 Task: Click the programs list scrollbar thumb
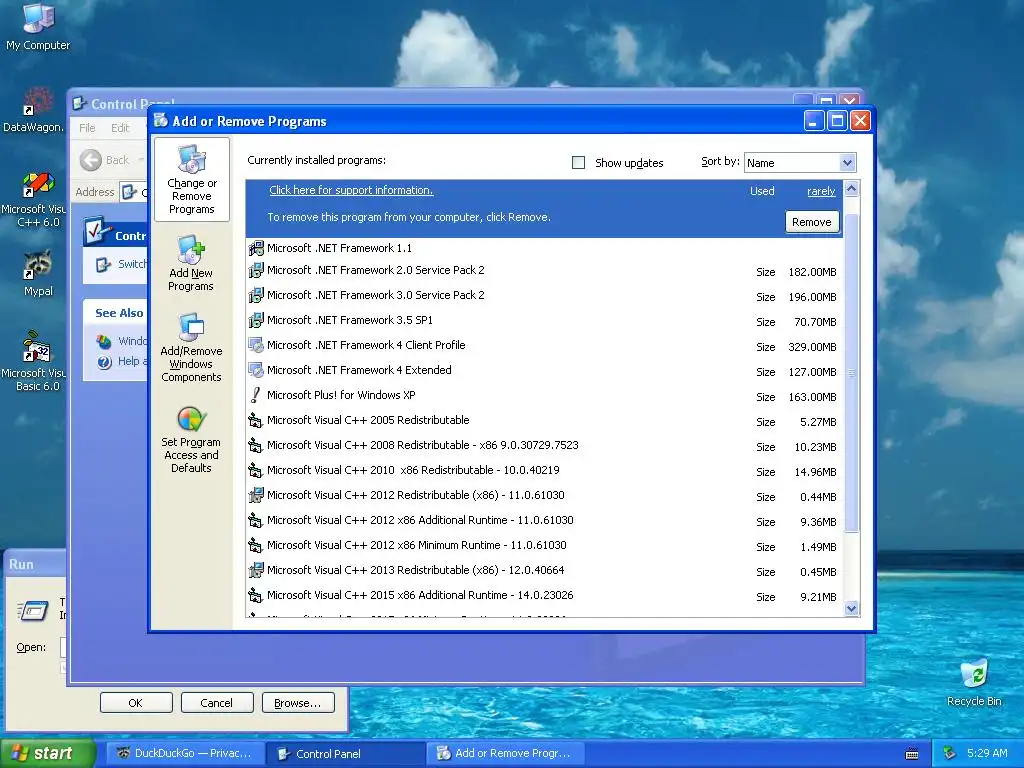851,372
